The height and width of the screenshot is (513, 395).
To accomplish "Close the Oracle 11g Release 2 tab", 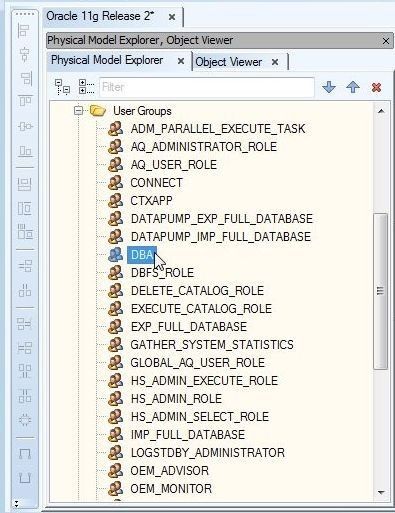I will [x=172, y=17].
